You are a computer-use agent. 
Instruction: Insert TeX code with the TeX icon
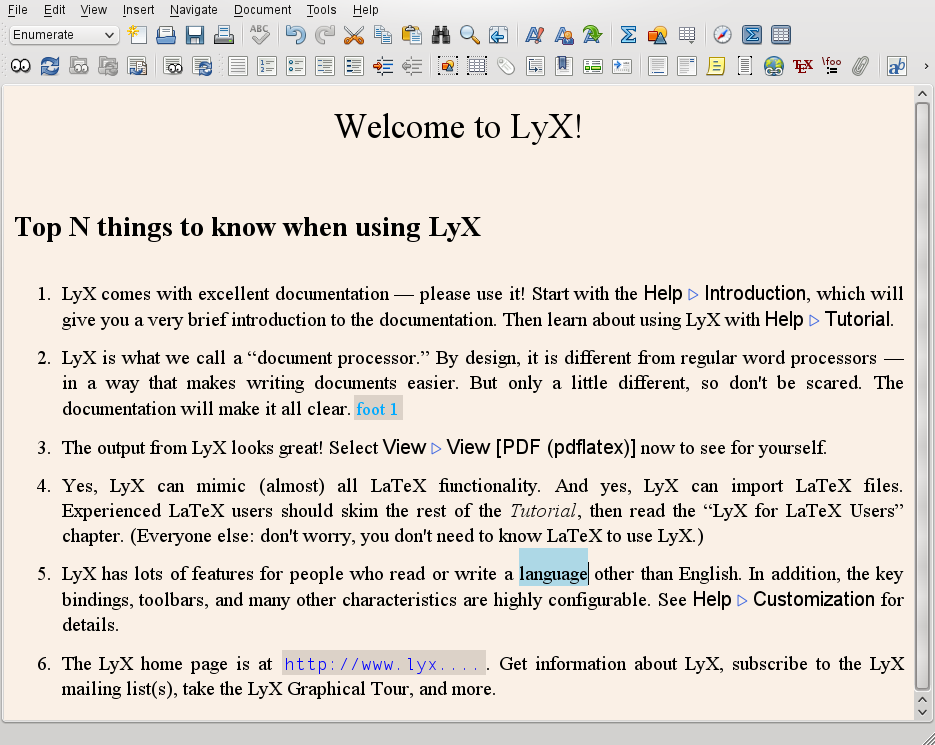[x=803, y=65]
